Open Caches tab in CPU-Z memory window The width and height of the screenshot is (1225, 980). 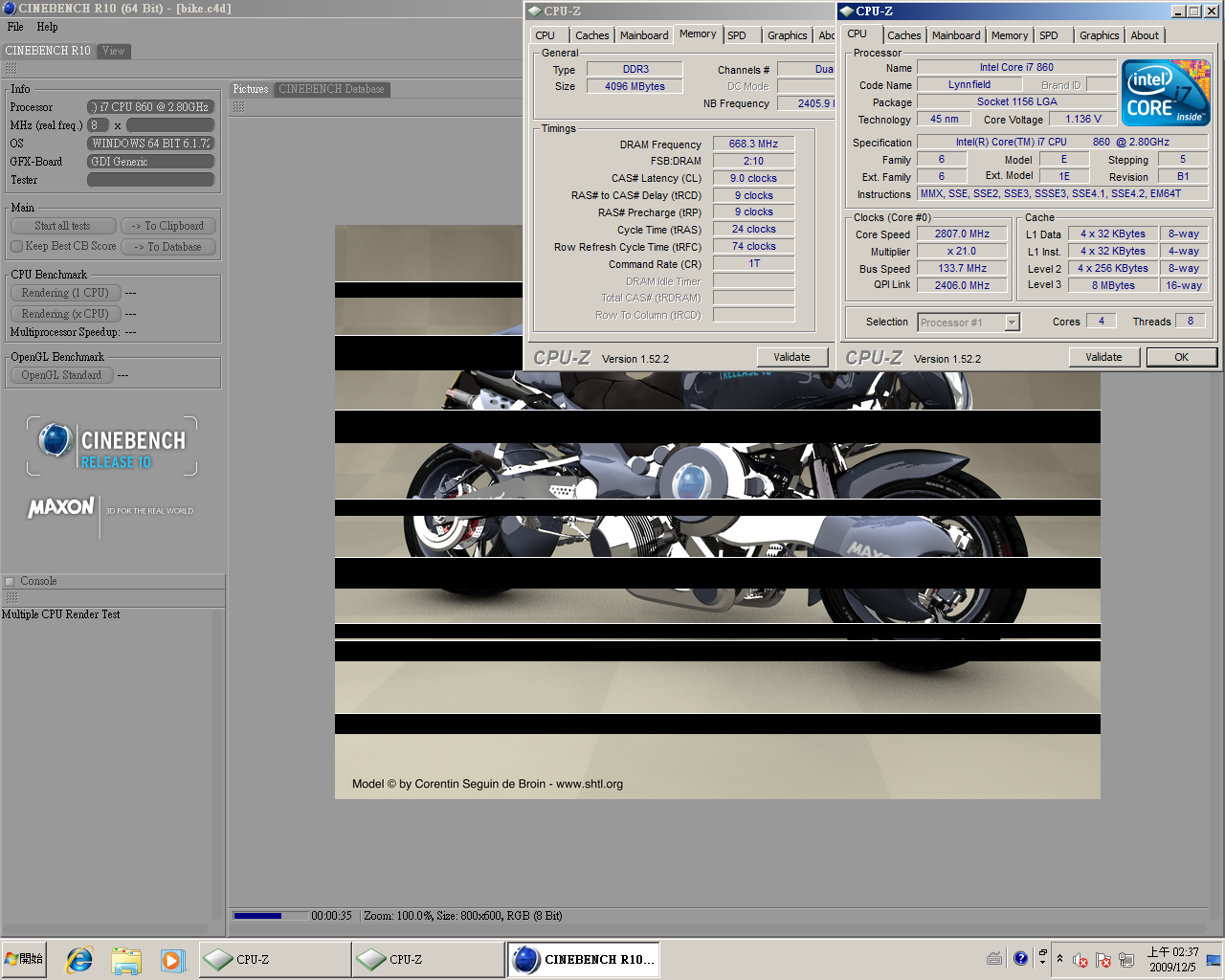click(592, 35)
